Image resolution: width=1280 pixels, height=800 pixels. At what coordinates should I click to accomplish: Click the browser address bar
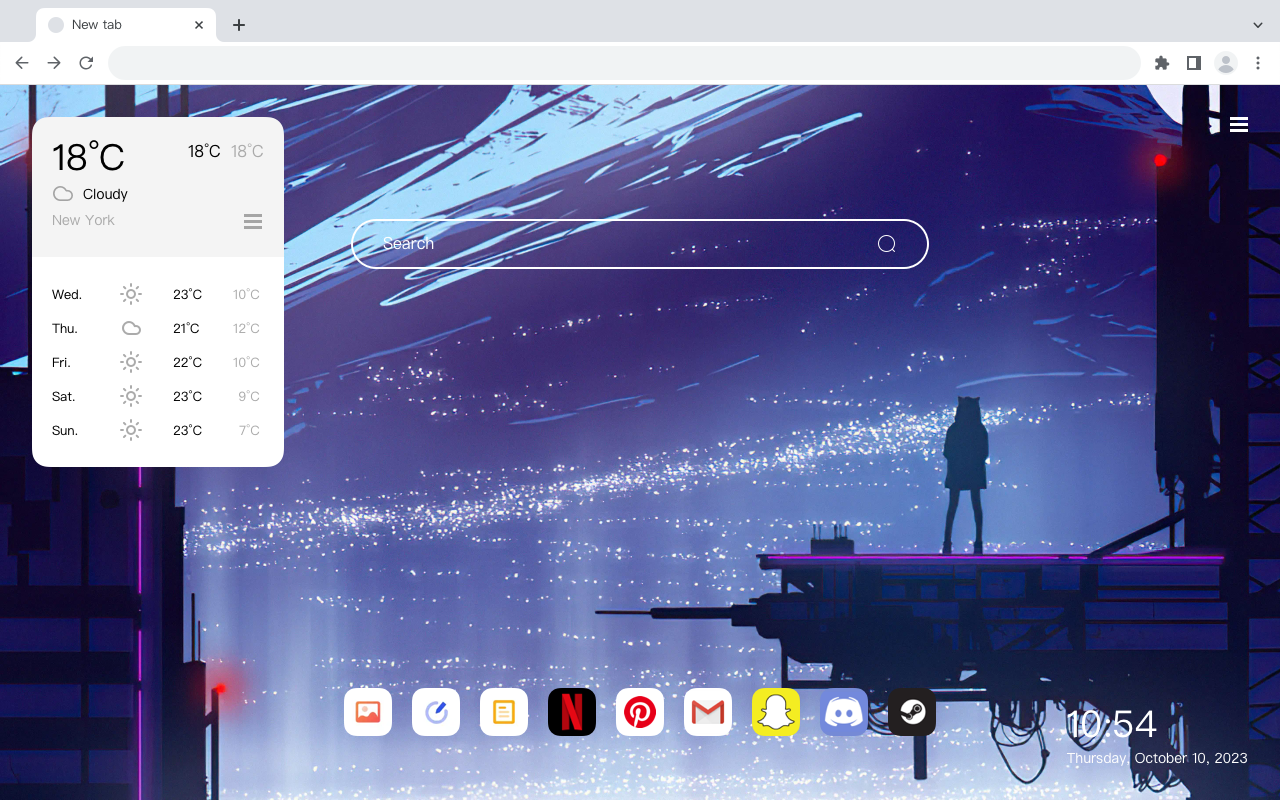coord(624,63)
